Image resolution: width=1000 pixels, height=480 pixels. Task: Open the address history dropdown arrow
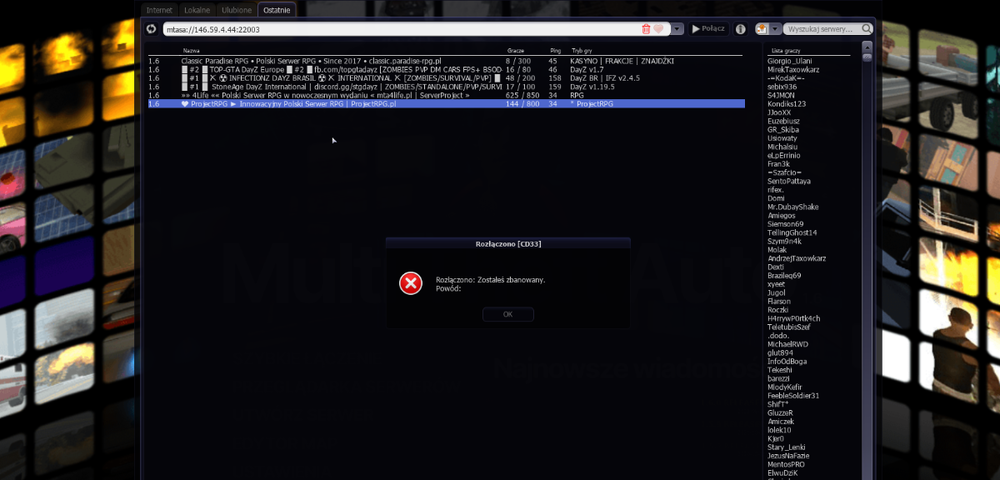[x=677, y=29]
